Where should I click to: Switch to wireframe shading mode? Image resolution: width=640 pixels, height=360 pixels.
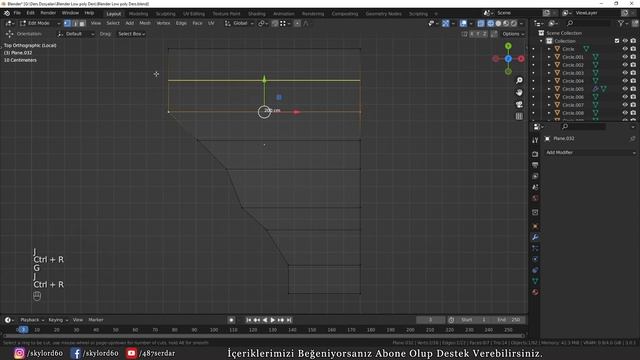point(491,23)
